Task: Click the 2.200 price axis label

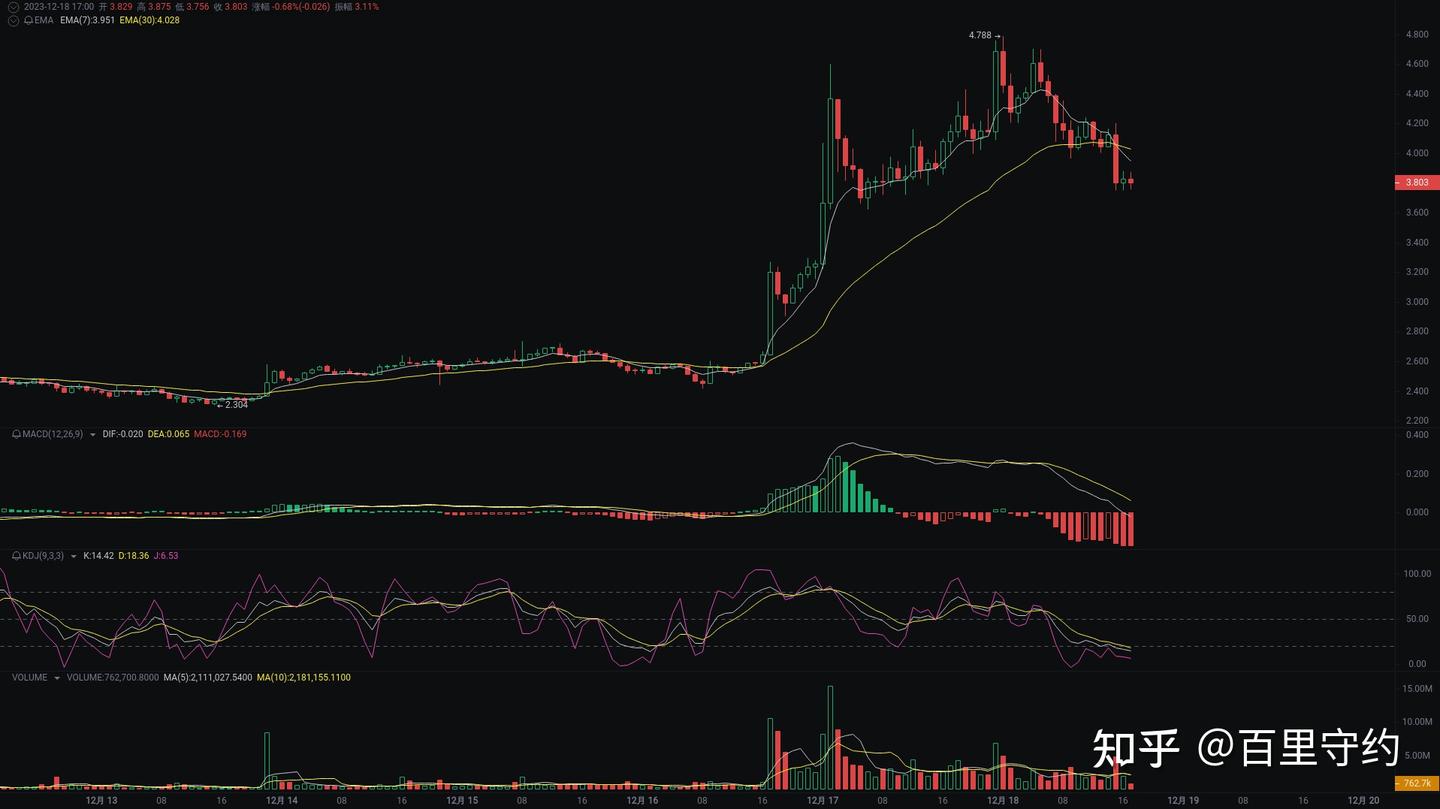Action: (x=1416, y=420)
